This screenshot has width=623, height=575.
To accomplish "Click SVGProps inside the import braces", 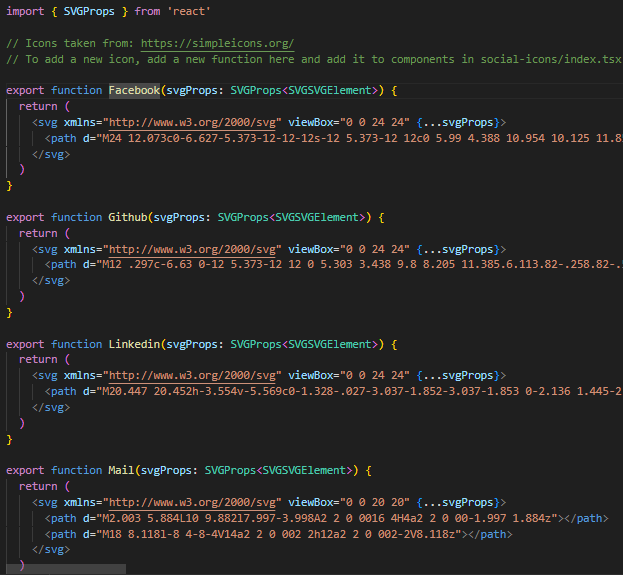I will pos(89,12).
